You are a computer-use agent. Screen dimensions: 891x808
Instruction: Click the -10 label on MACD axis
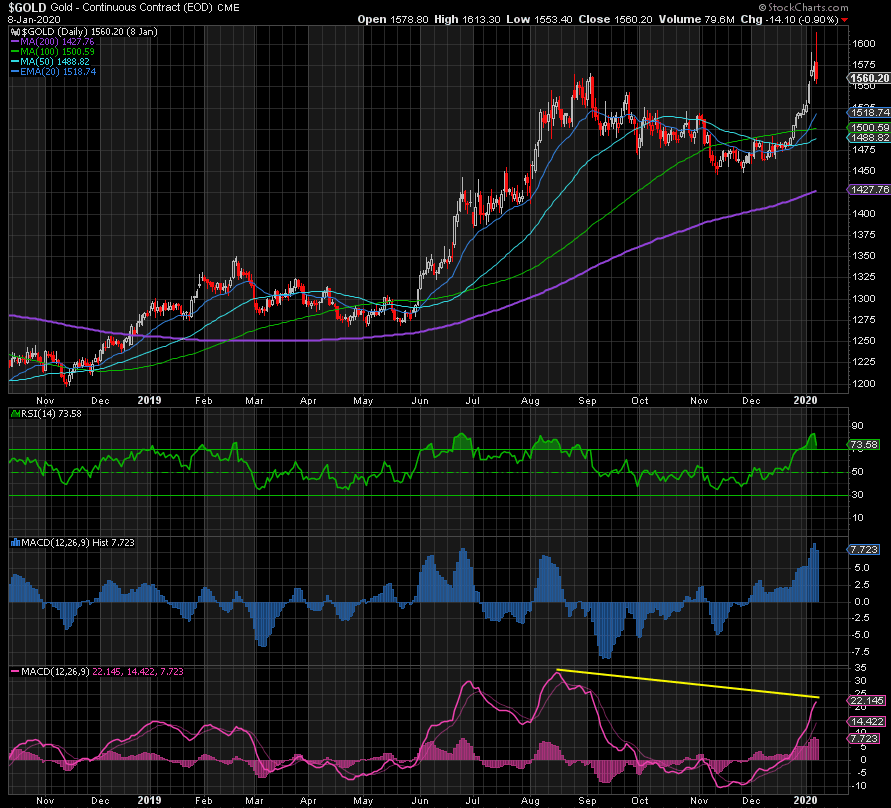click(x=859, y=786)
